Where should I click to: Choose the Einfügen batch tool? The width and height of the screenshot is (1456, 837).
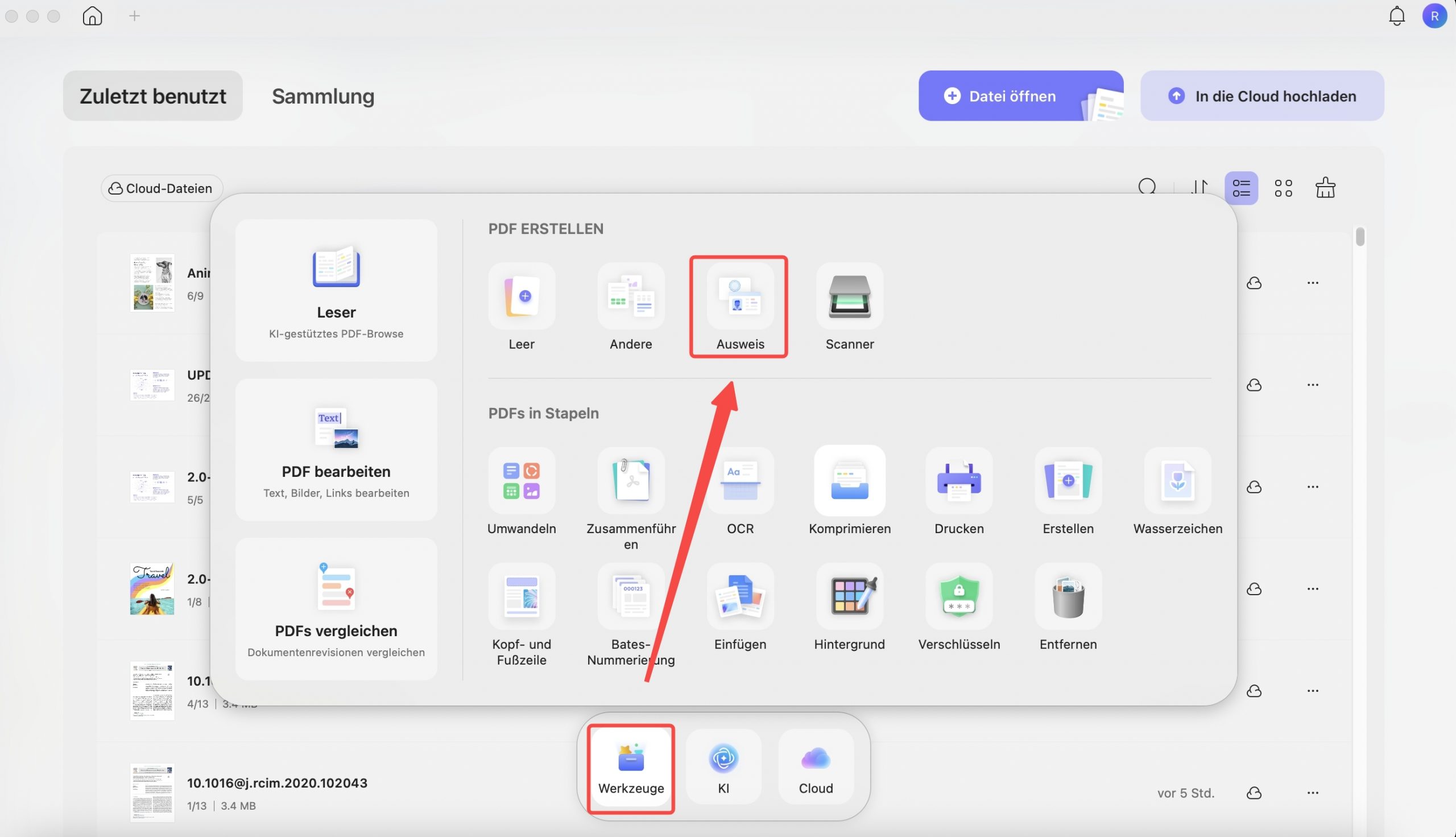click(x=739, y=596)
